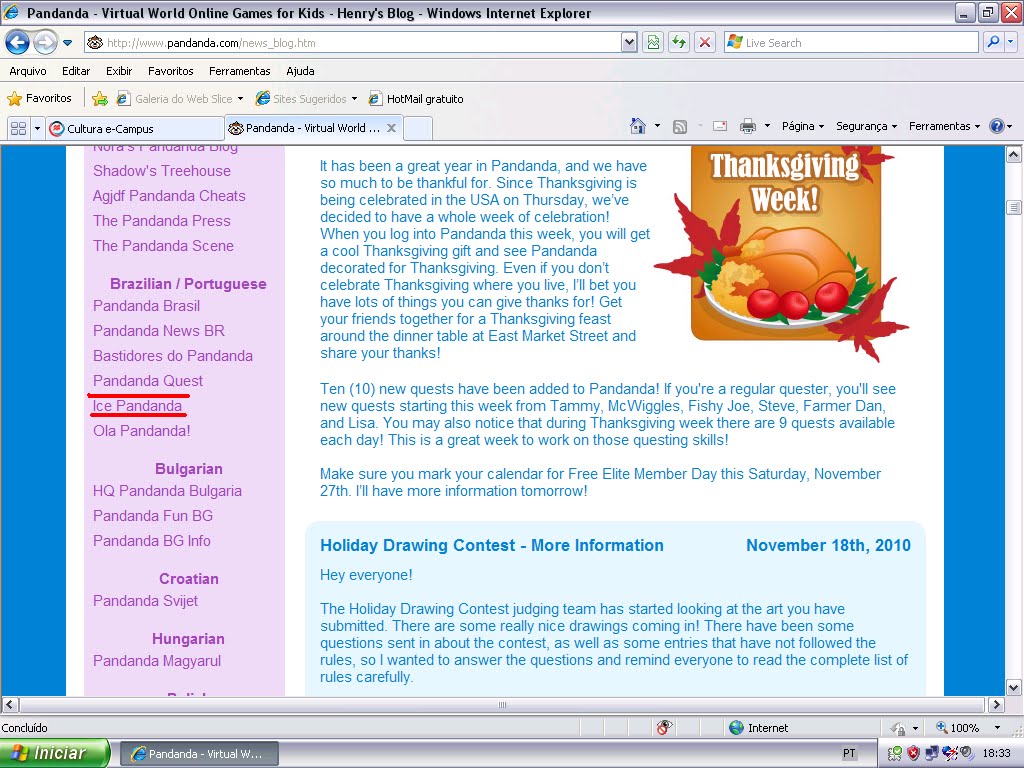Click the Home page icon

pyautogui.click(x=638, y=126)
